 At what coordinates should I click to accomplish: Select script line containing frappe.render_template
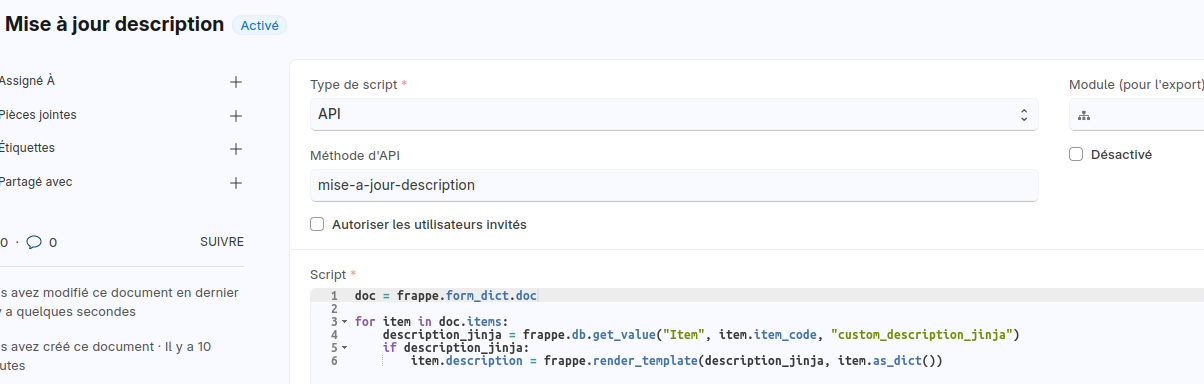(x=677, y=361)
